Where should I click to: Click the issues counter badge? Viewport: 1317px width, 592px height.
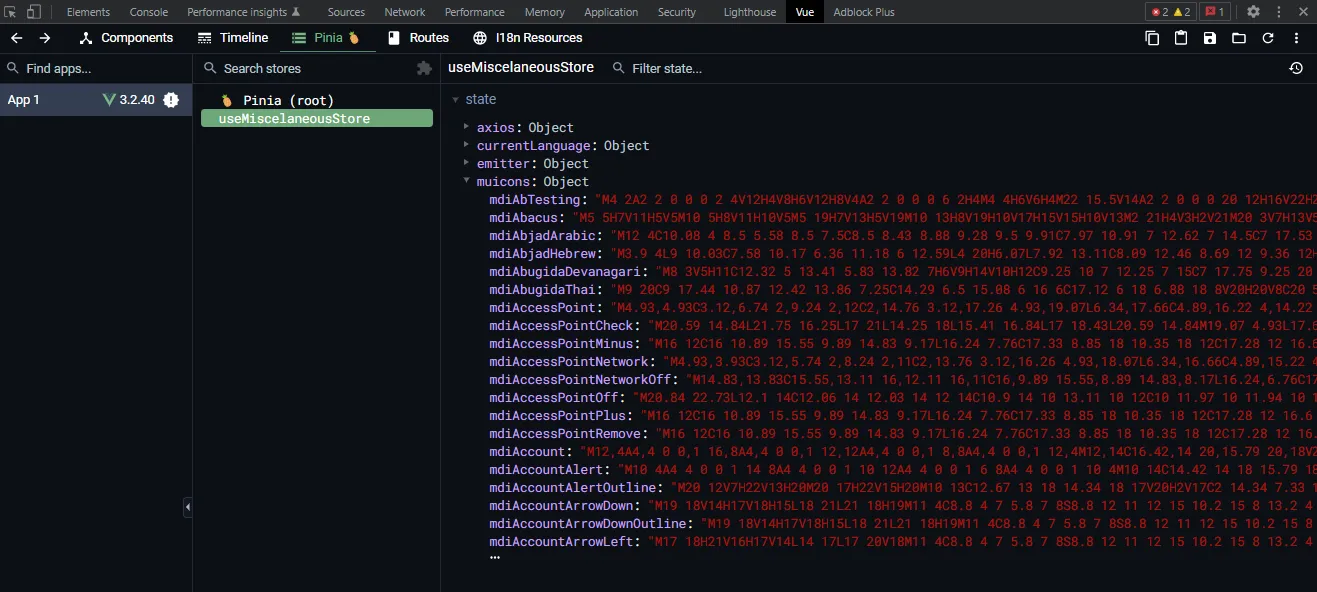click(x=1214, y=12)
